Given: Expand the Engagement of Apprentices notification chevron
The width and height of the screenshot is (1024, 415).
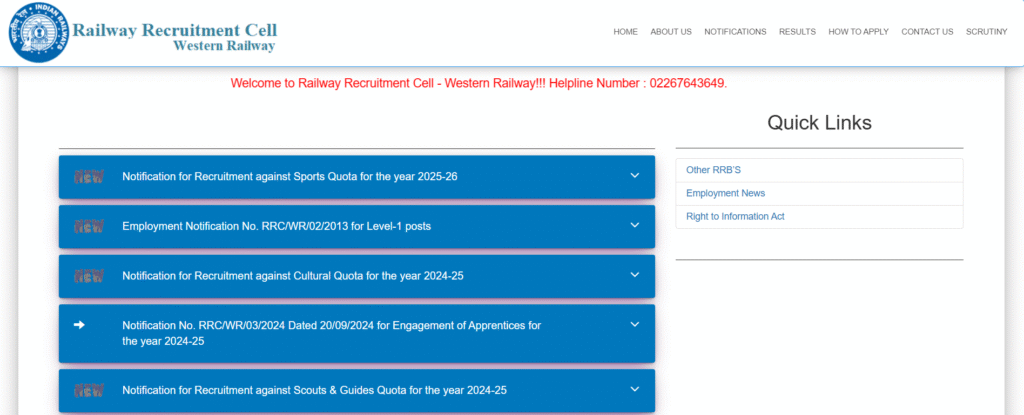Looking at the screenshot, I should (634, 325).
